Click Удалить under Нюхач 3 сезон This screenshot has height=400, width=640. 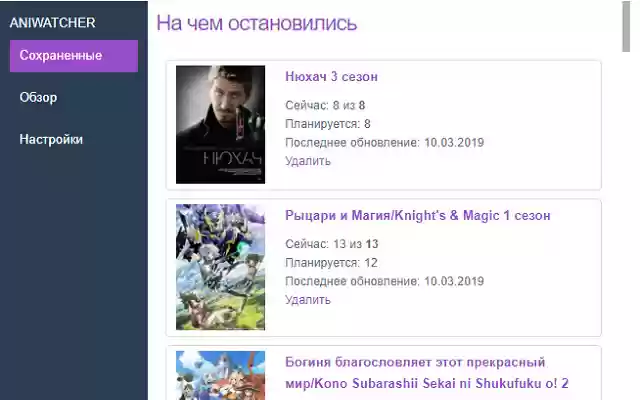tap(308, 161)
